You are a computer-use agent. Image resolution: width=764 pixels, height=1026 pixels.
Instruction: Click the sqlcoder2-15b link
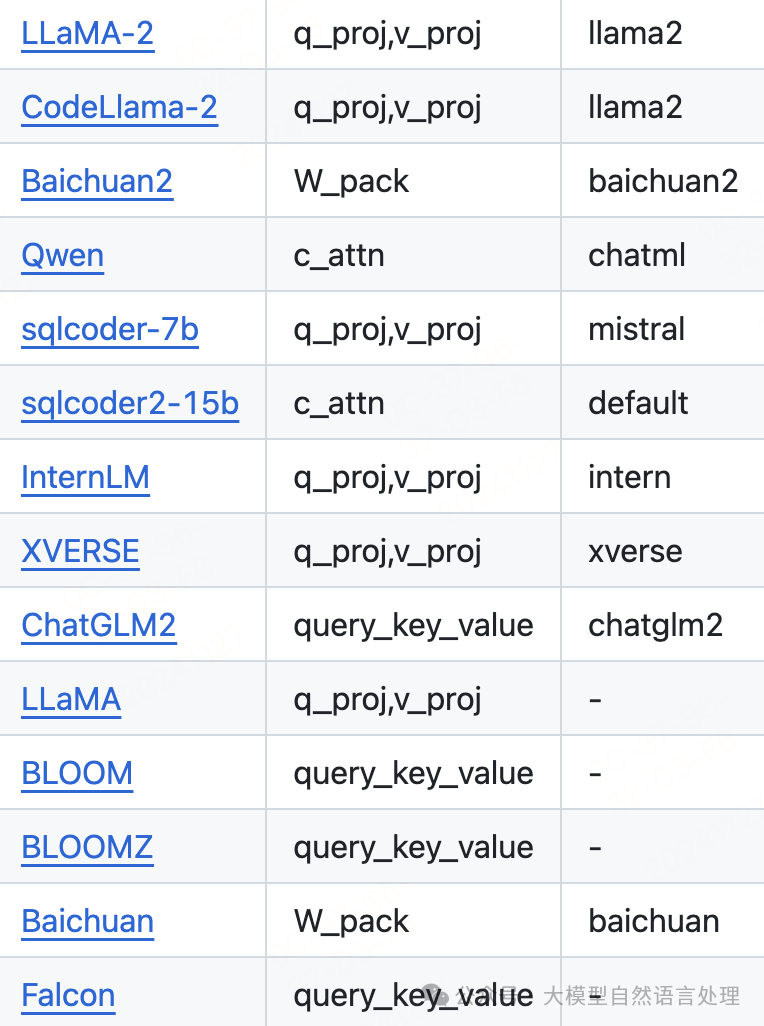pyautogui.click(x=130, y=404)
